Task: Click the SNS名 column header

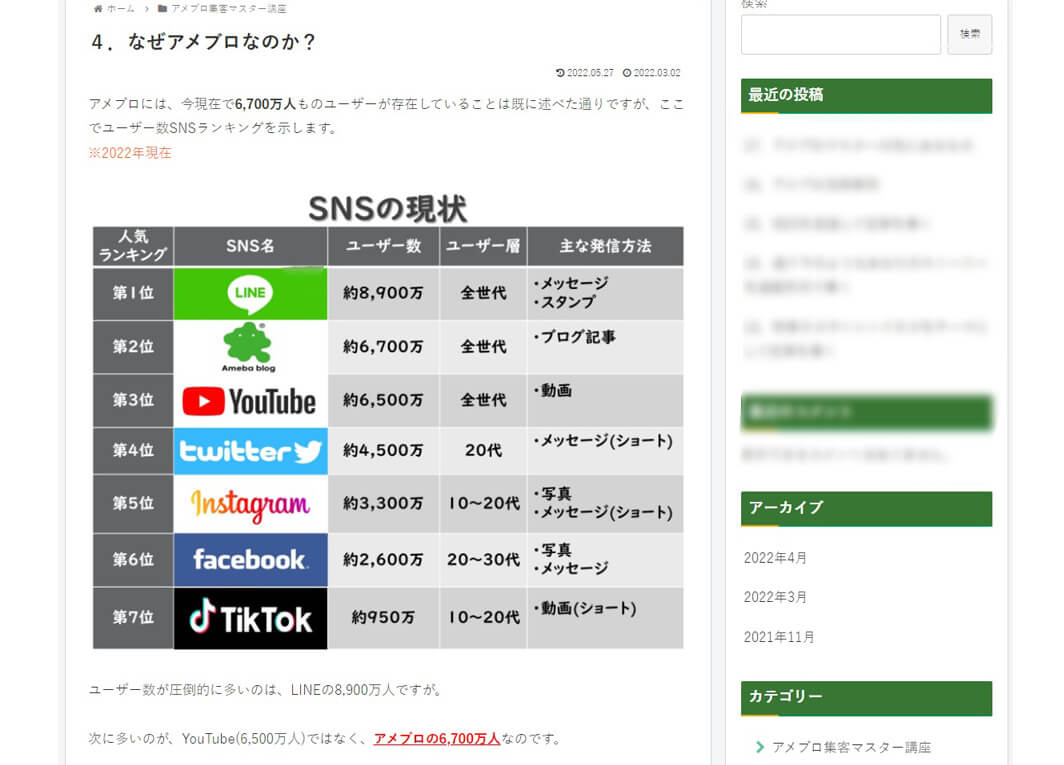Action: [x=250, y=246]
